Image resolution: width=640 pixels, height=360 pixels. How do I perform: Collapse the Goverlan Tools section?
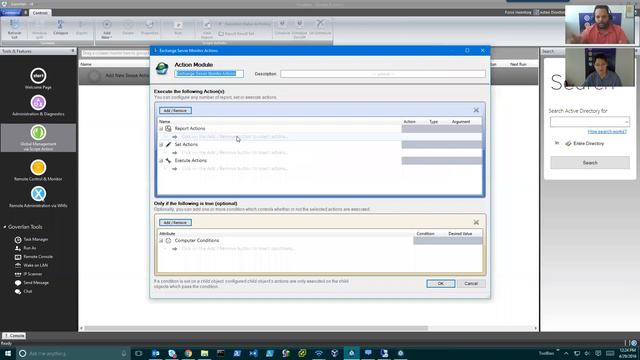[x=5, y=227]
